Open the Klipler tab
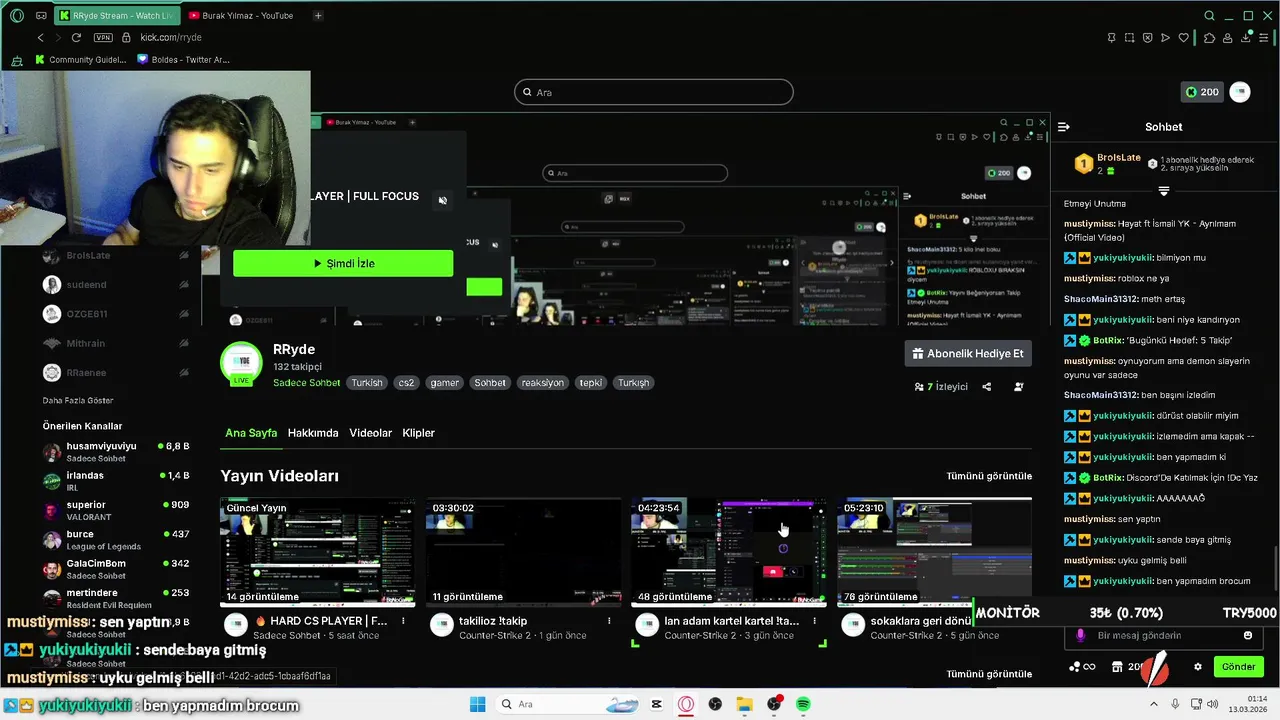 (418, 433)
